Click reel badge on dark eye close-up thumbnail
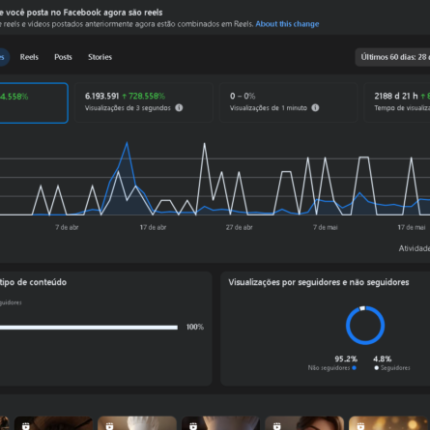This screenshot has width=430, height=430. 26,426
